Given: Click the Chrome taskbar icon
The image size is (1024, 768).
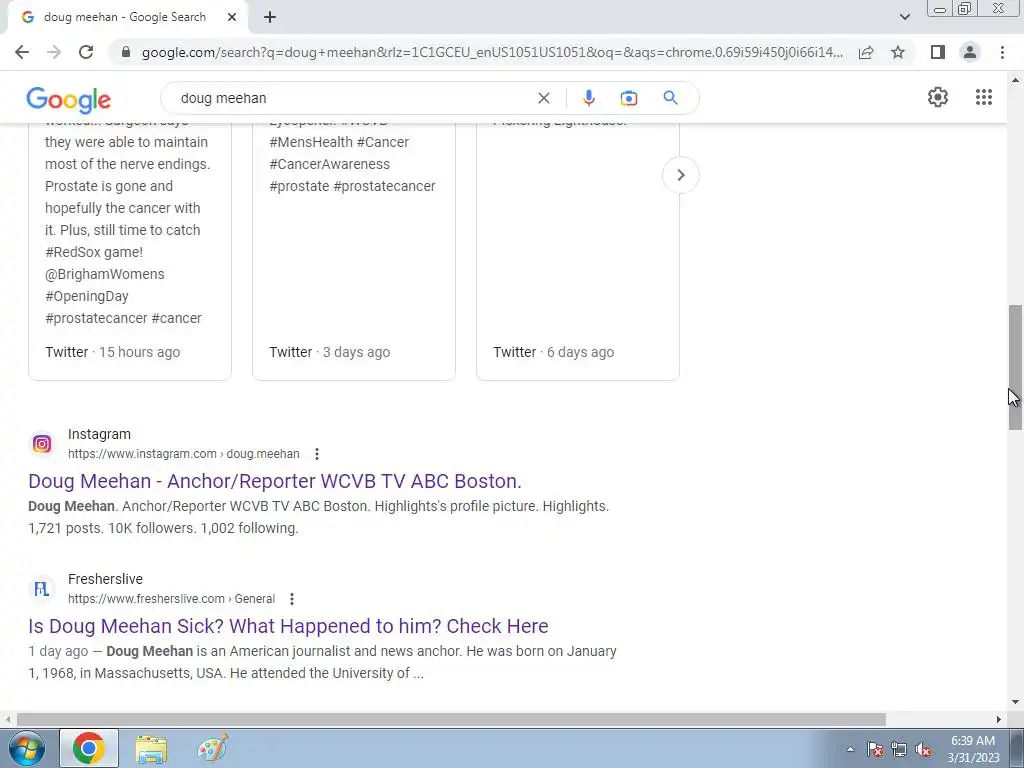Looking at the screenshot, I should [89, 748].
